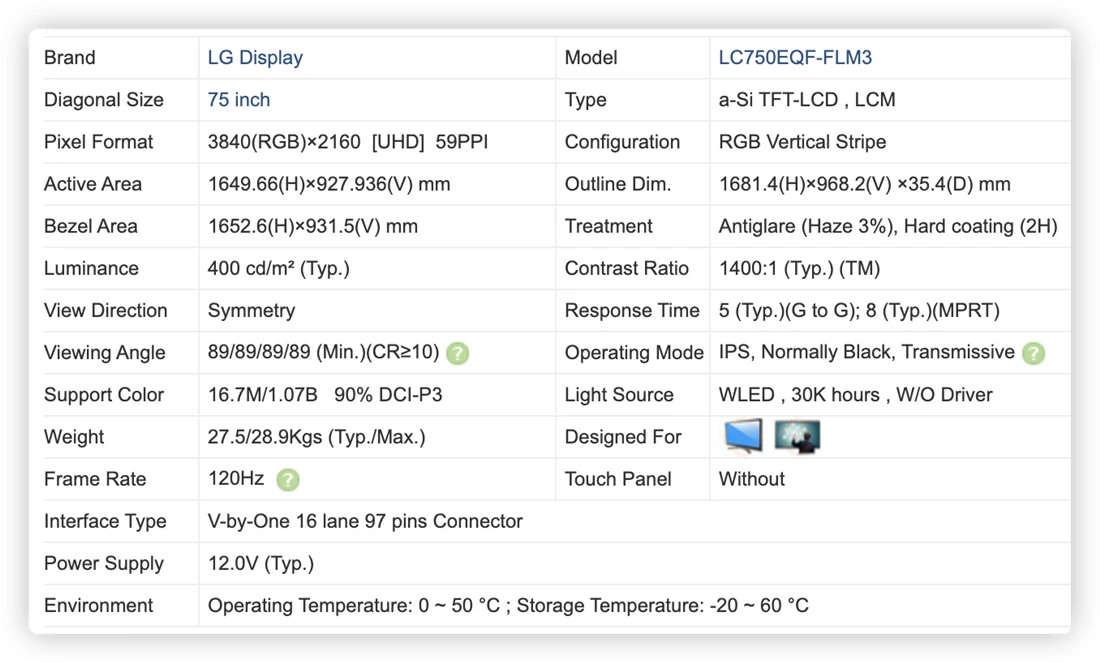Image resolution: width=1100 pixels, height=663 pixels.
Task: Follow the 75 inch size link
Action: click(x=239, y=100)
